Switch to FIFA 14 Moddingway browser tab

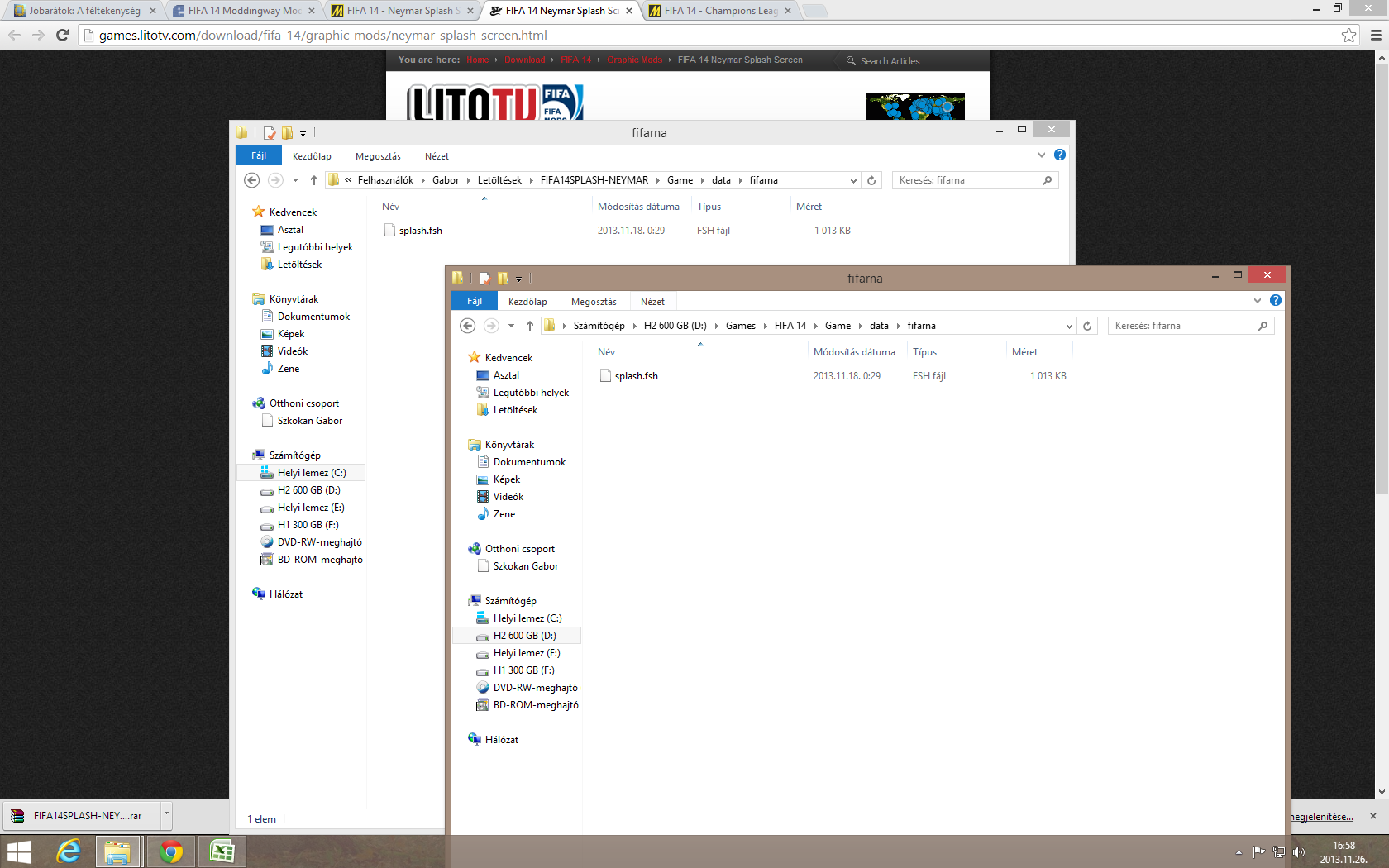tap(244, 11)
